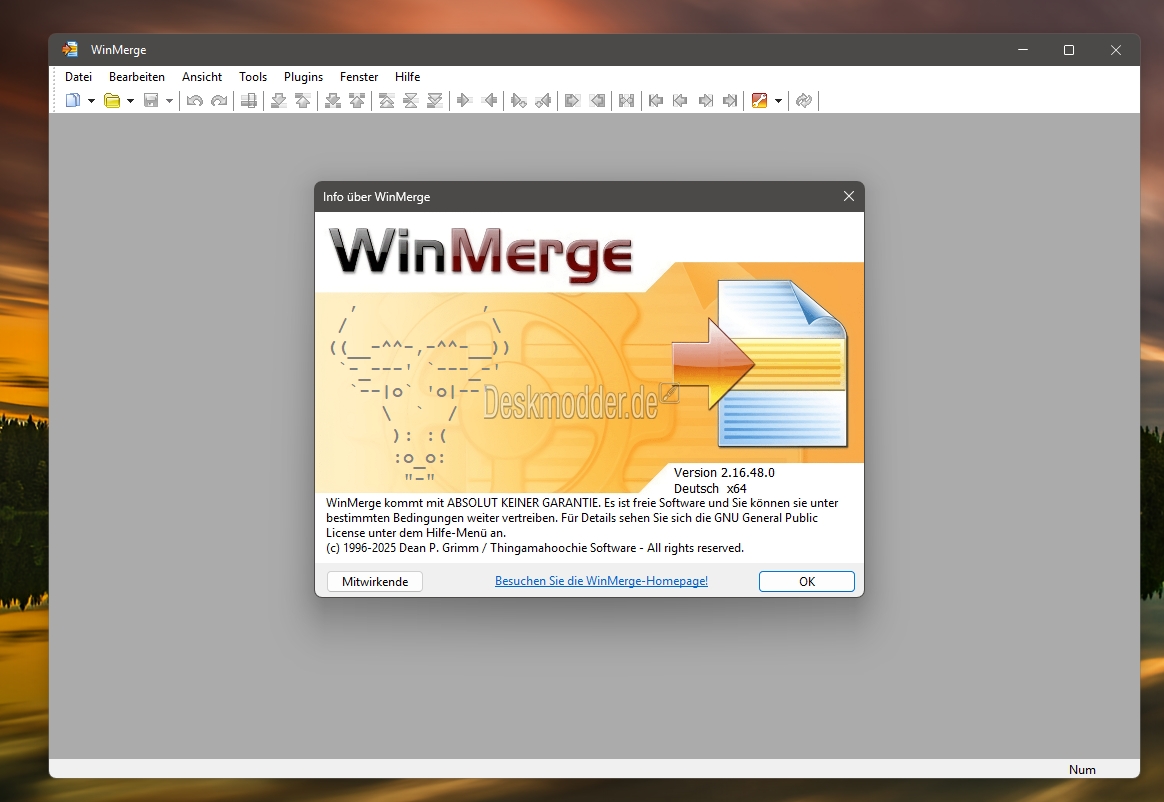The width and height of the screenshot is (1164, 802).
Task: Click the First File navigation icon
Action: click(656, 100)
